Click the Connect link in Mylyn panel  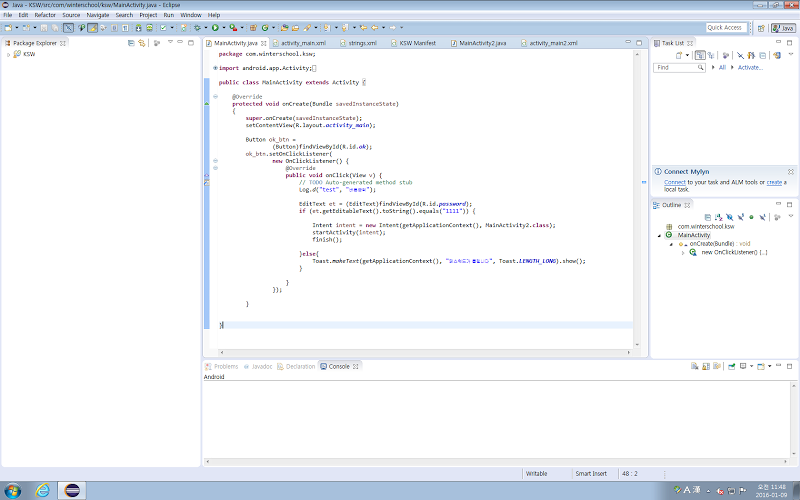coord(674,182)
